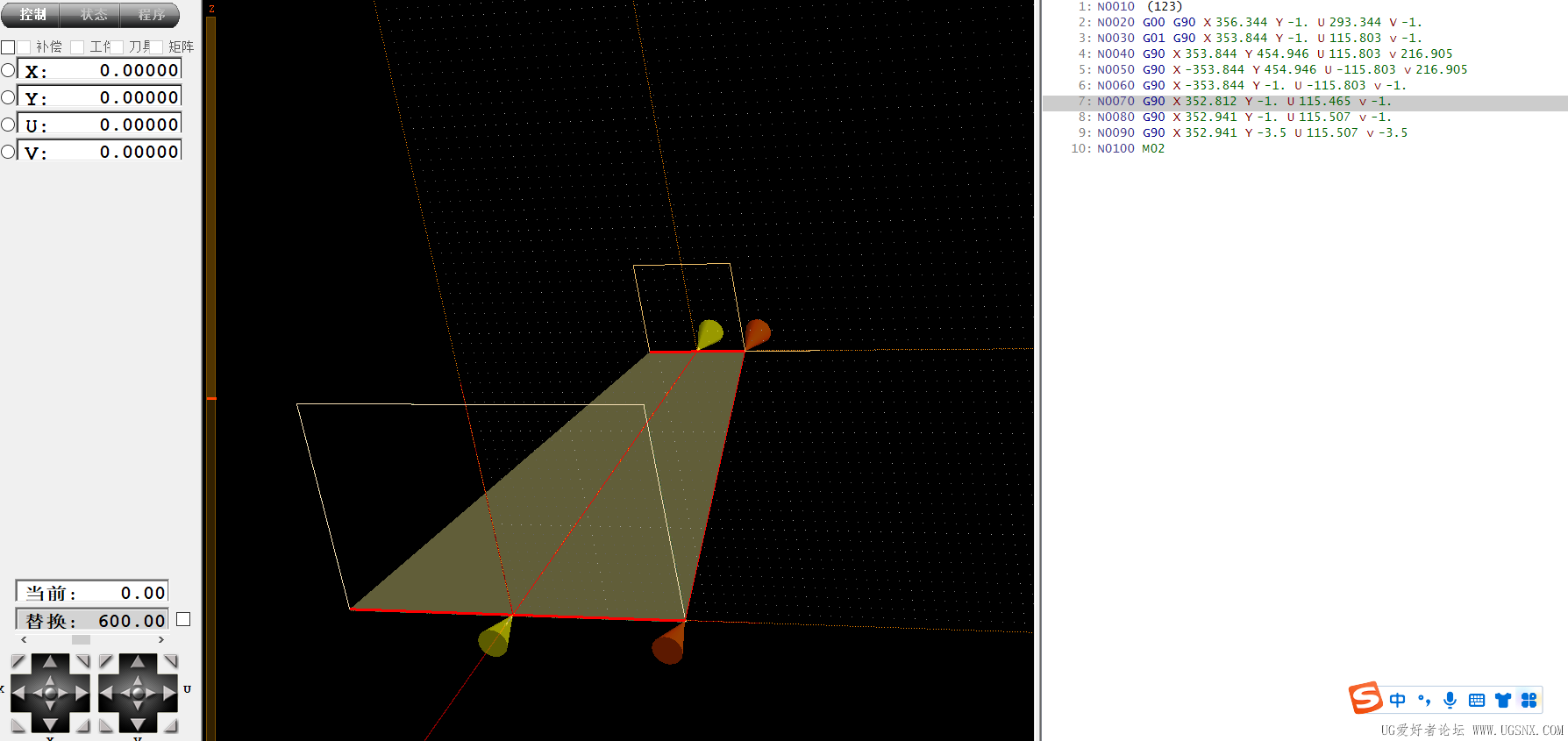Jog V axis down on right pad

[138, 724]
